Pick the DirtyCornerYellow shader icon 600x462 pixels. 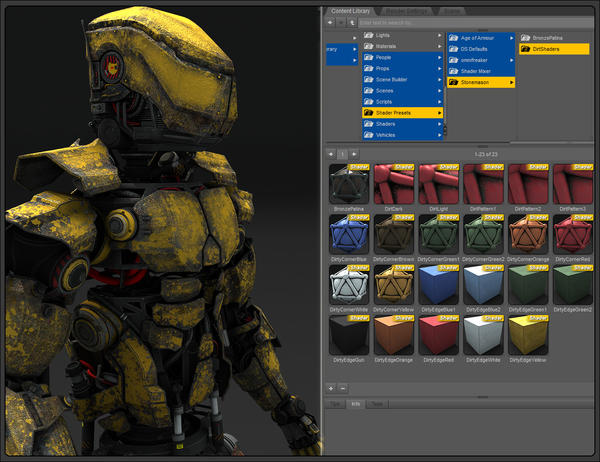click(x=394, y=285)
